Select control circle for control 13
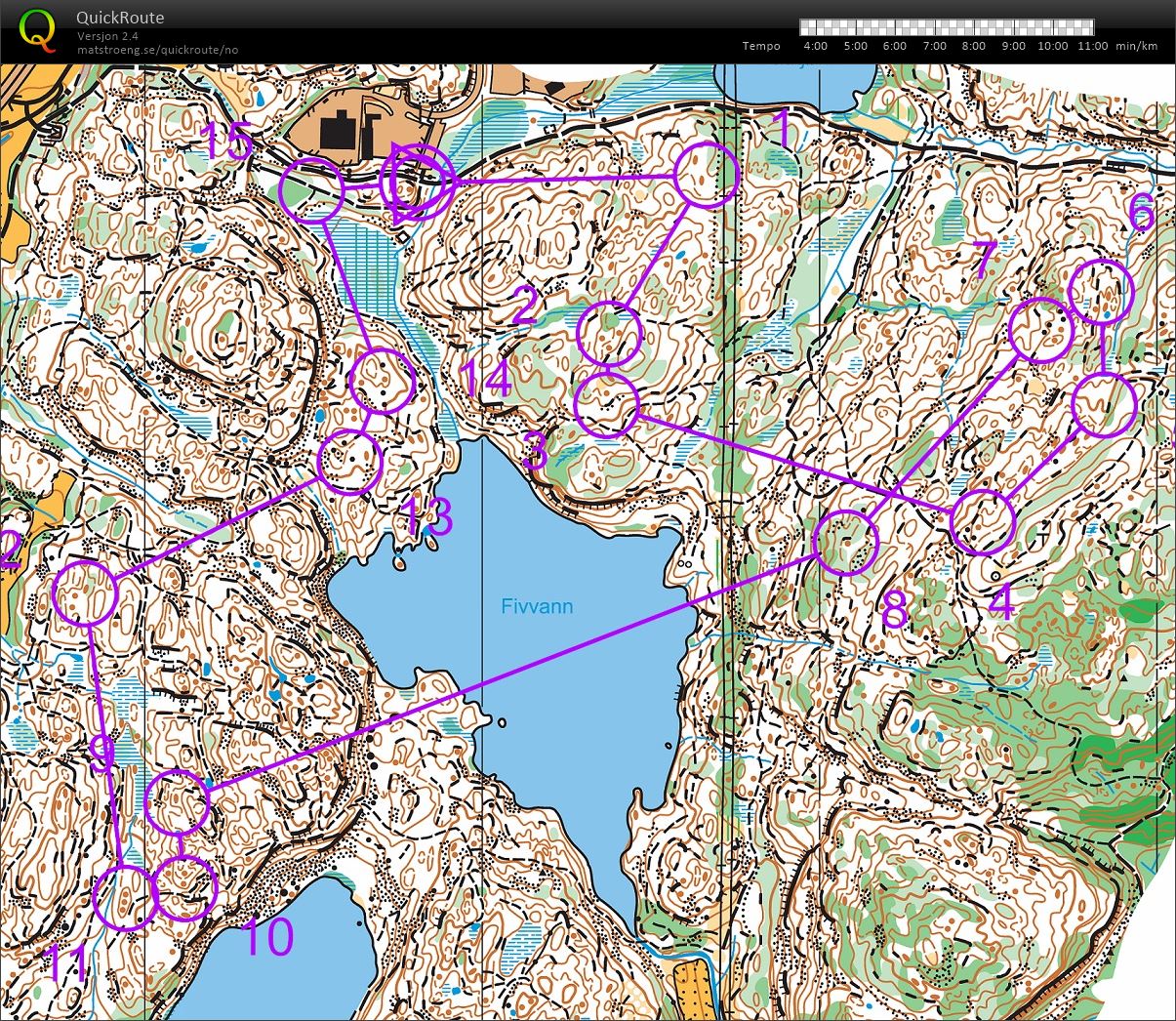 tap(349, 462)
